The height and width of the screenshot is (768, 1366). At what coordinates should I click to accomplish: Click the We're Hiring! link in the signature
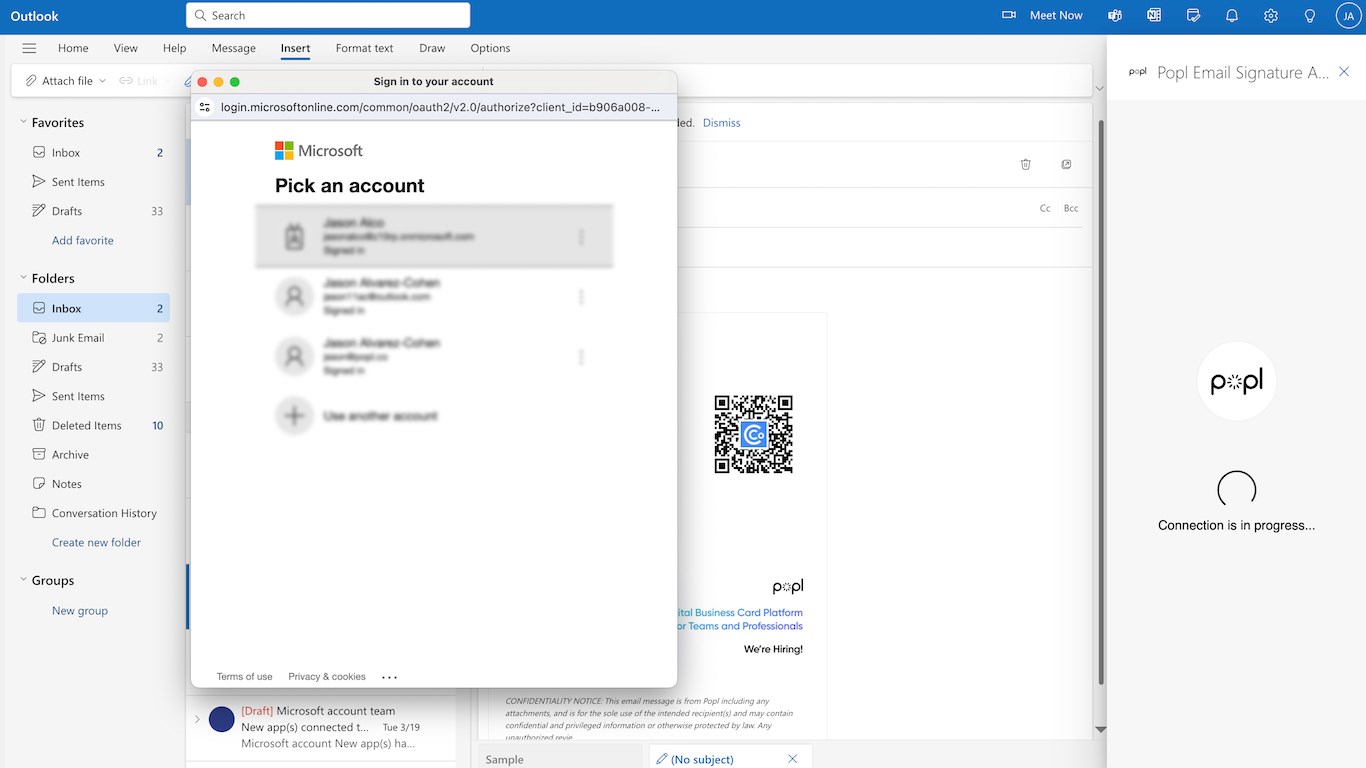tap(773, 649)
